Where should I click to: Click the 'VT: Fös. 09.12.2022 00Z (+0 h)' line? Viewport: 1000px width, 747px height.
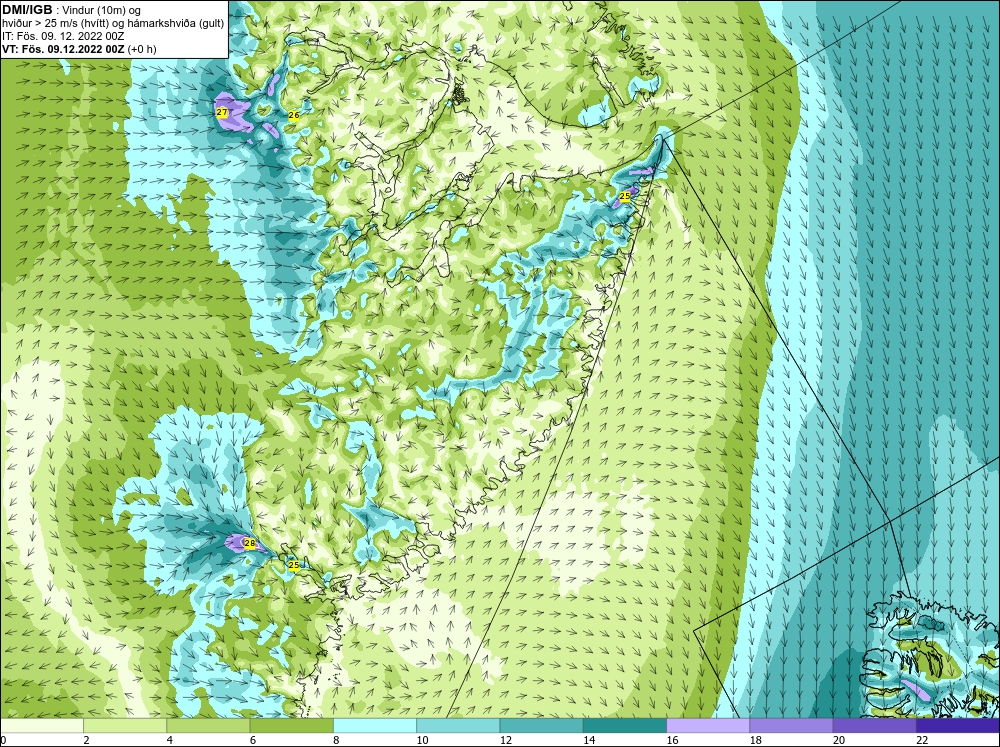point(79,49)
